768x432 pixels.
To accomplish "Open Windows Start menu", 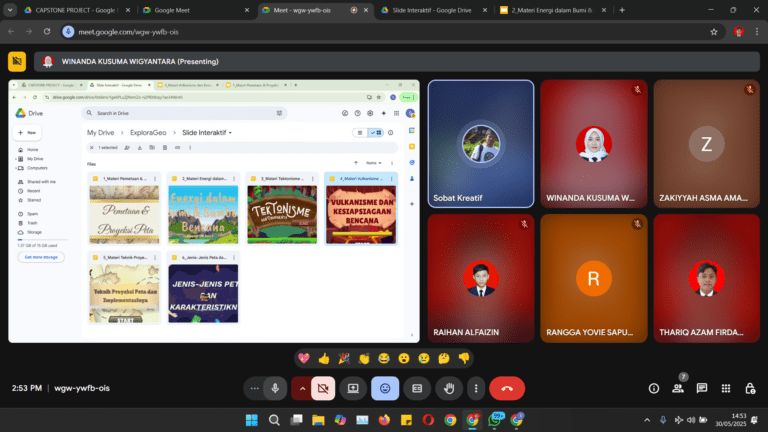I will click(x=251, y=419).
